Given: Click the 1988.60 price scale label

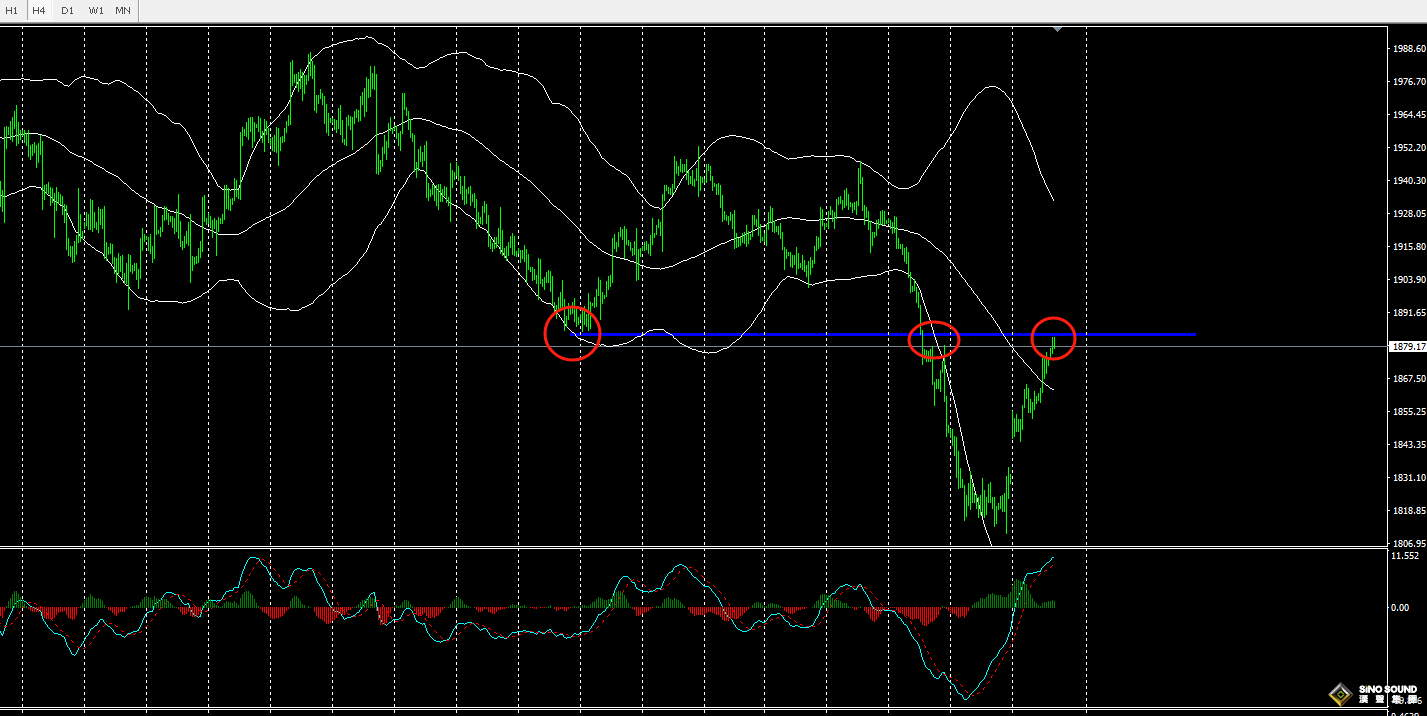Looking at the screenshot, I should (1407, 48).
